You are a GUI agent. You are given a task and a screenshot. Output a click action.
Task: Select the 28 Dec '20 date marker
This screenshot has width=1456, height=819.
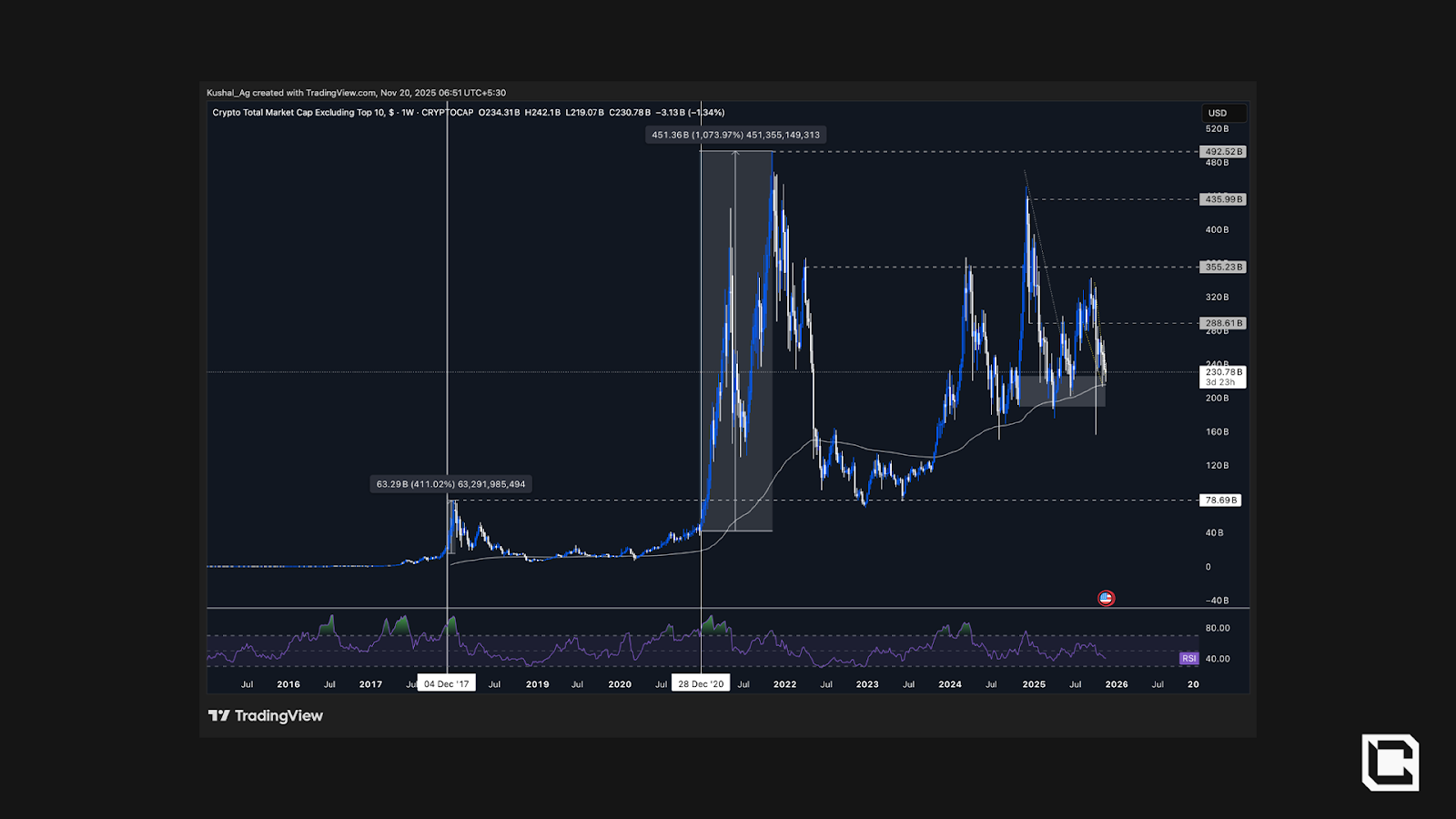tap(701, 683)
